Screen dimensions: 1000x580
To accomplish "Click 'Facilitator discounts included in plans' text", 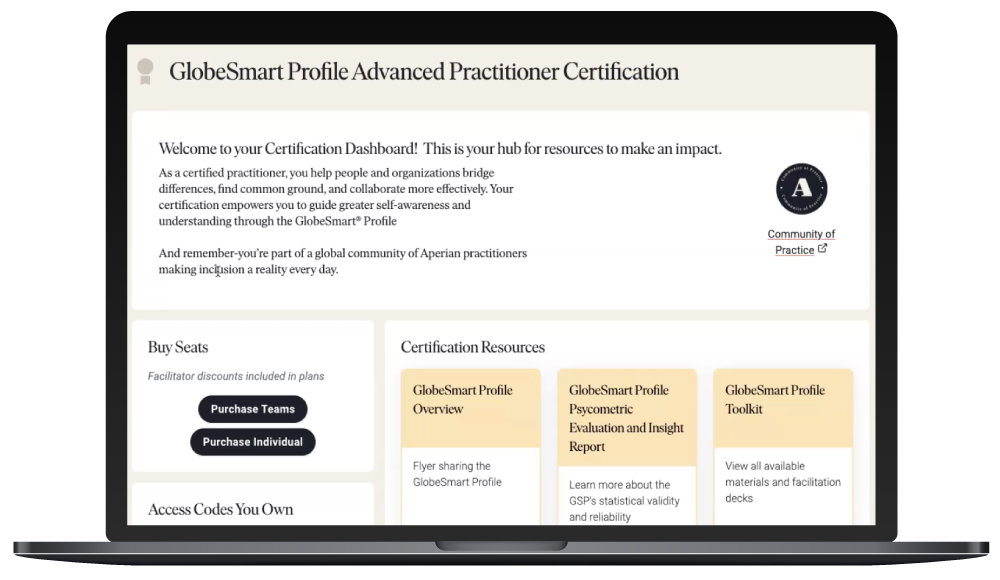I will (236, 376).
